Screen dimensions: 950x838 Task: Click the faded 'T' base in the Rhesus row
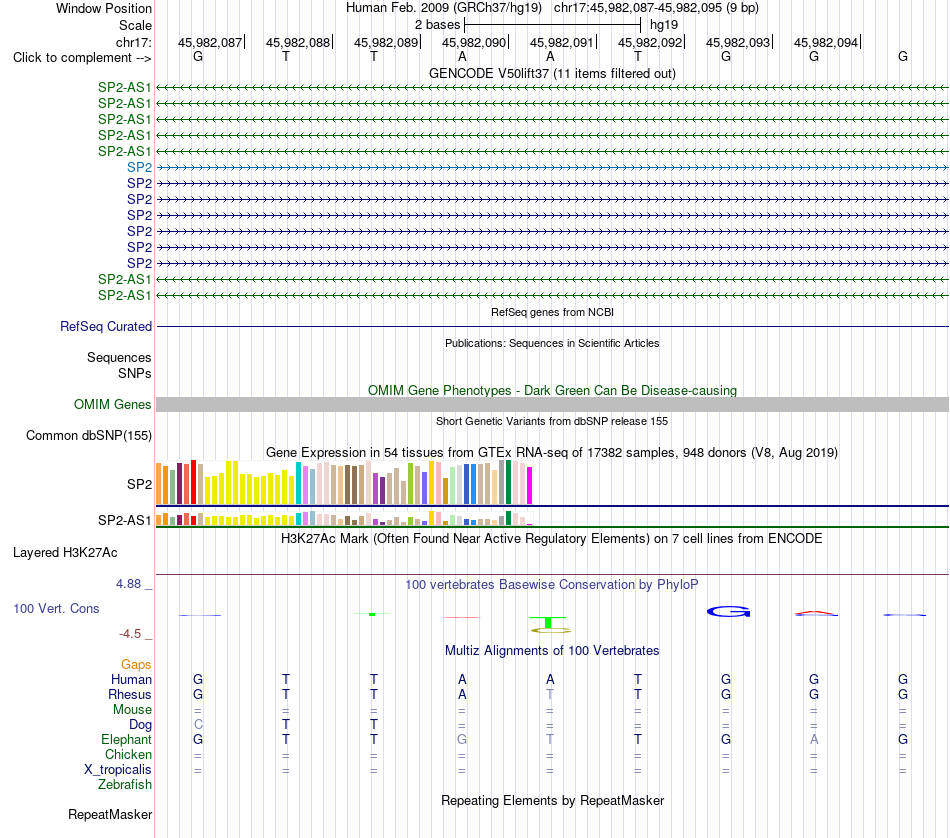(550, 694)
